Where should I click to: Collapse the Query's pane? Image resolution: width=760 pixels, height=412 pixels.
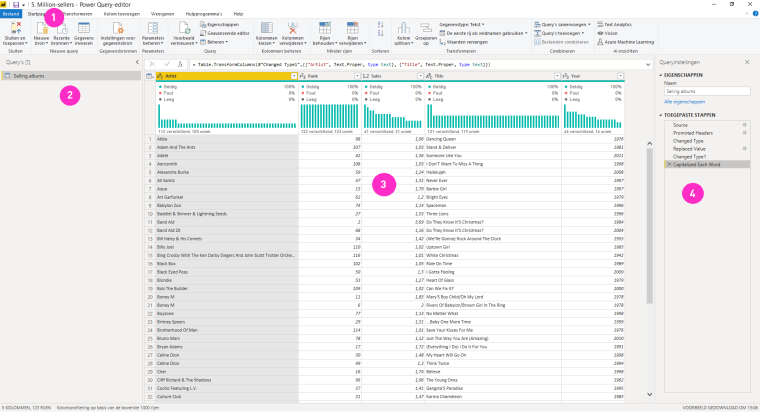pos(137,62)
